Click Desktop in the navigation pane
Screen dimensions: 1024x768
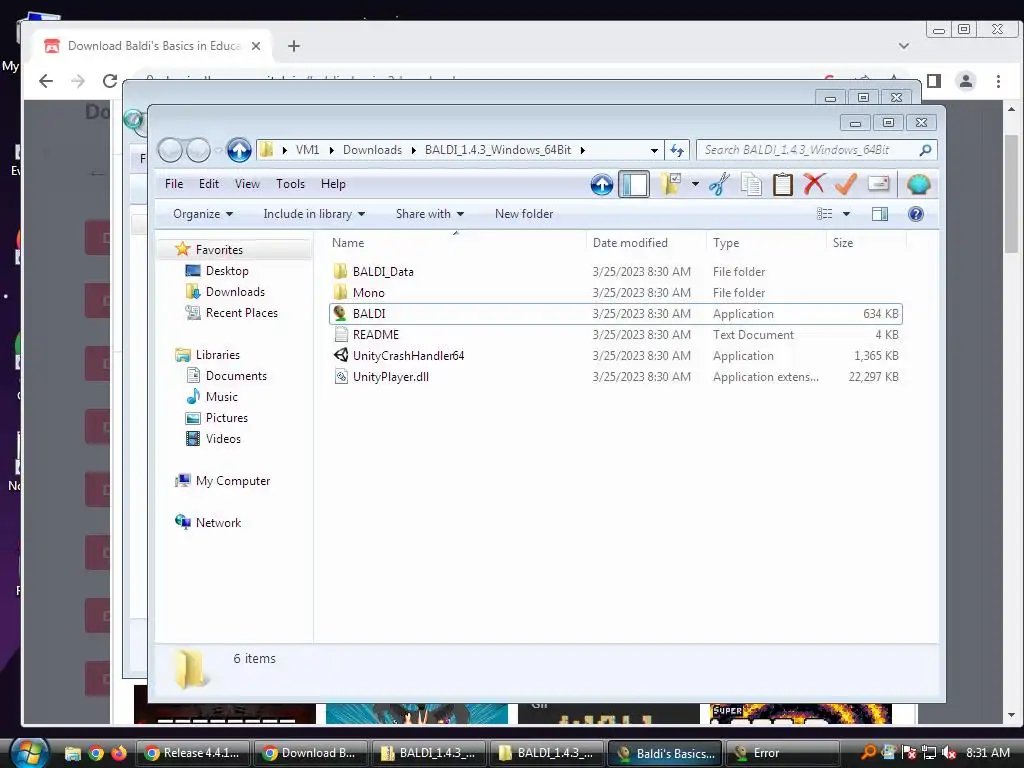tap(227, 271)
